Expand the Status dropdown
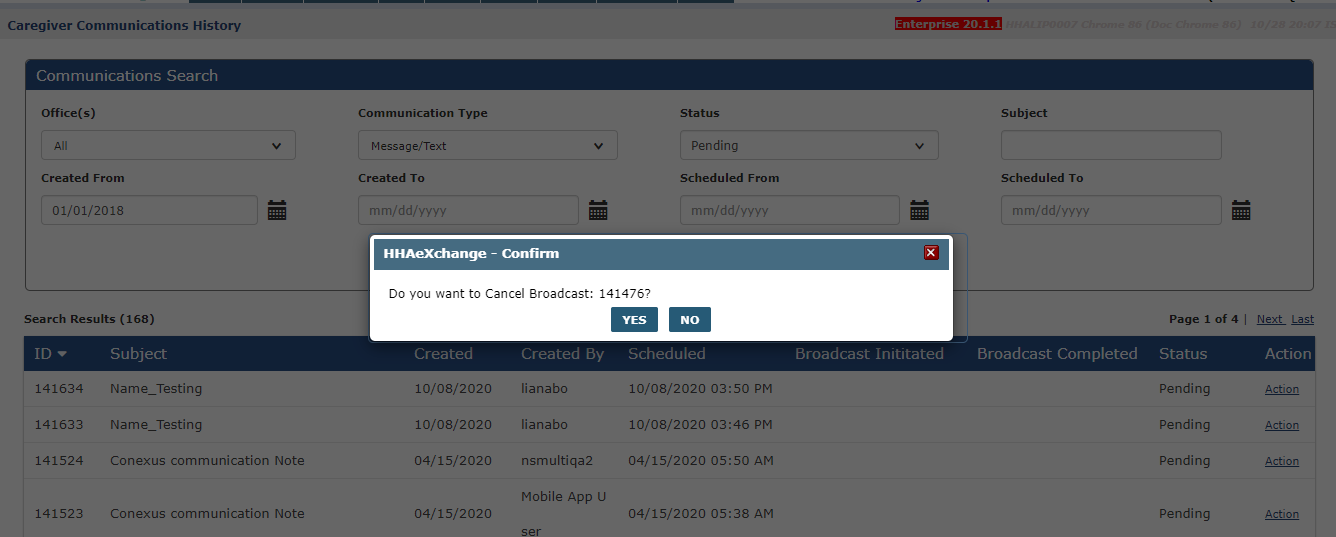This screenshot has width=1336, height=537. click(808, 145)
